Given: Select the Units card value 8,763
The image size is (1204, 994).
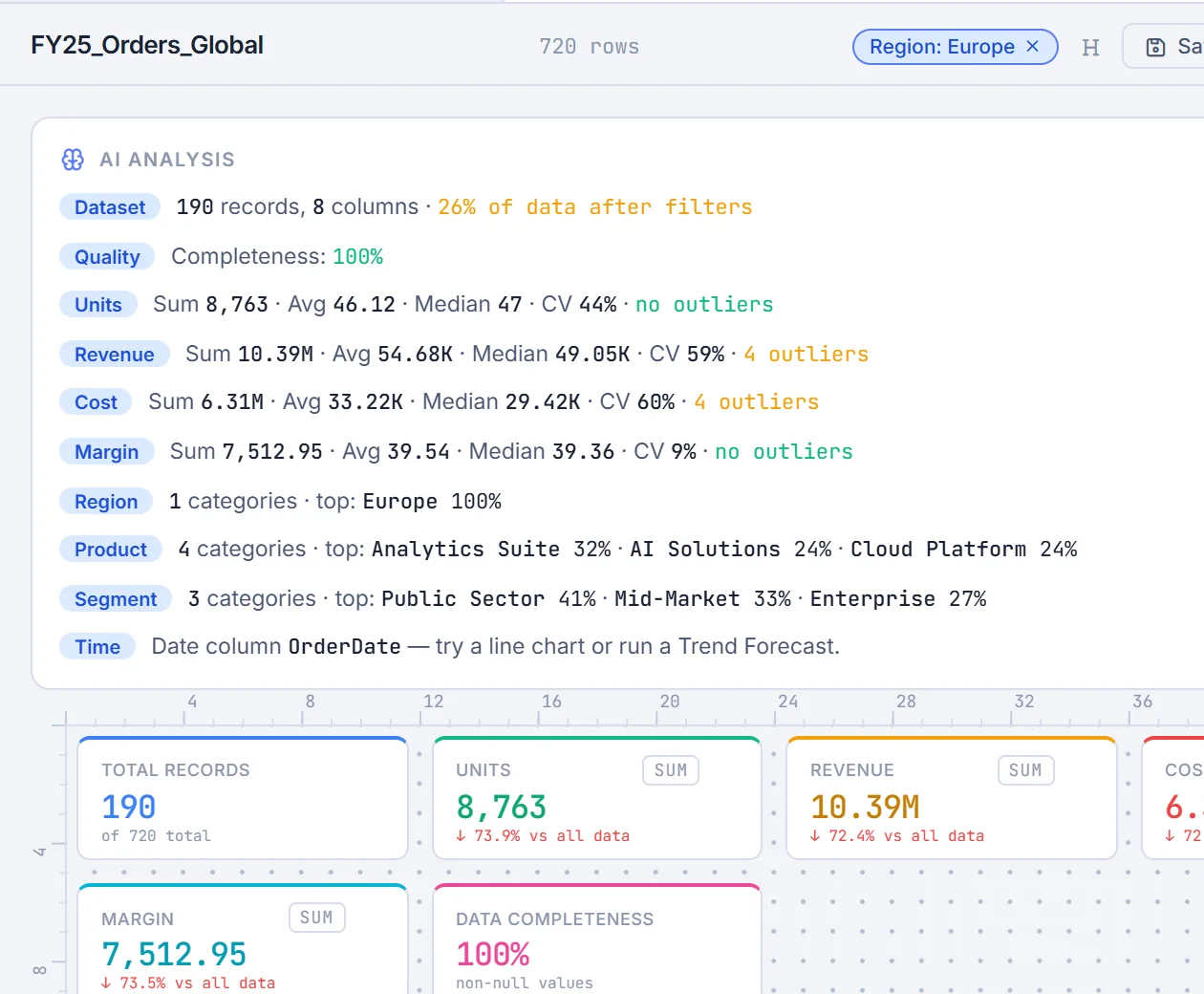Looking at the screenshot, I should (x=501, y=808).
